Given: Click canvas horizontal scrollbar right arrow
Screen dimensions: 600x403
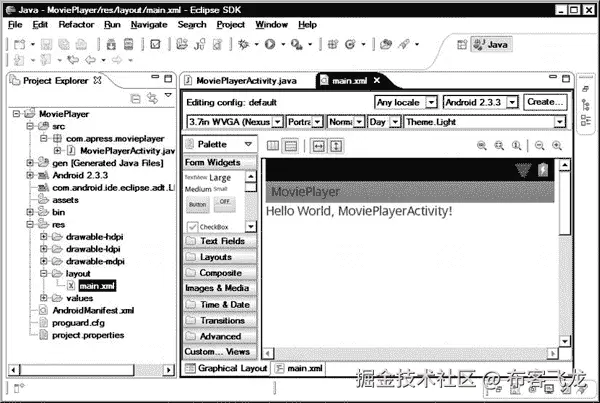Looking at the screenshot, I should tap(553, 353).
